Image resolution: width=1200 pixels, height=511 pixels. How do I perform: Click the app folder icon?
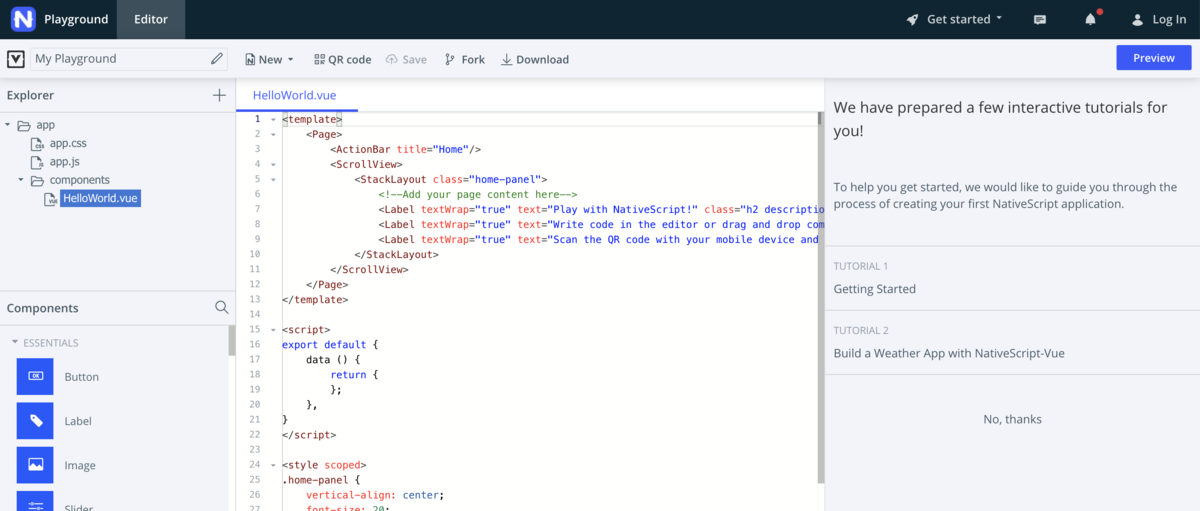pos(24,125)
